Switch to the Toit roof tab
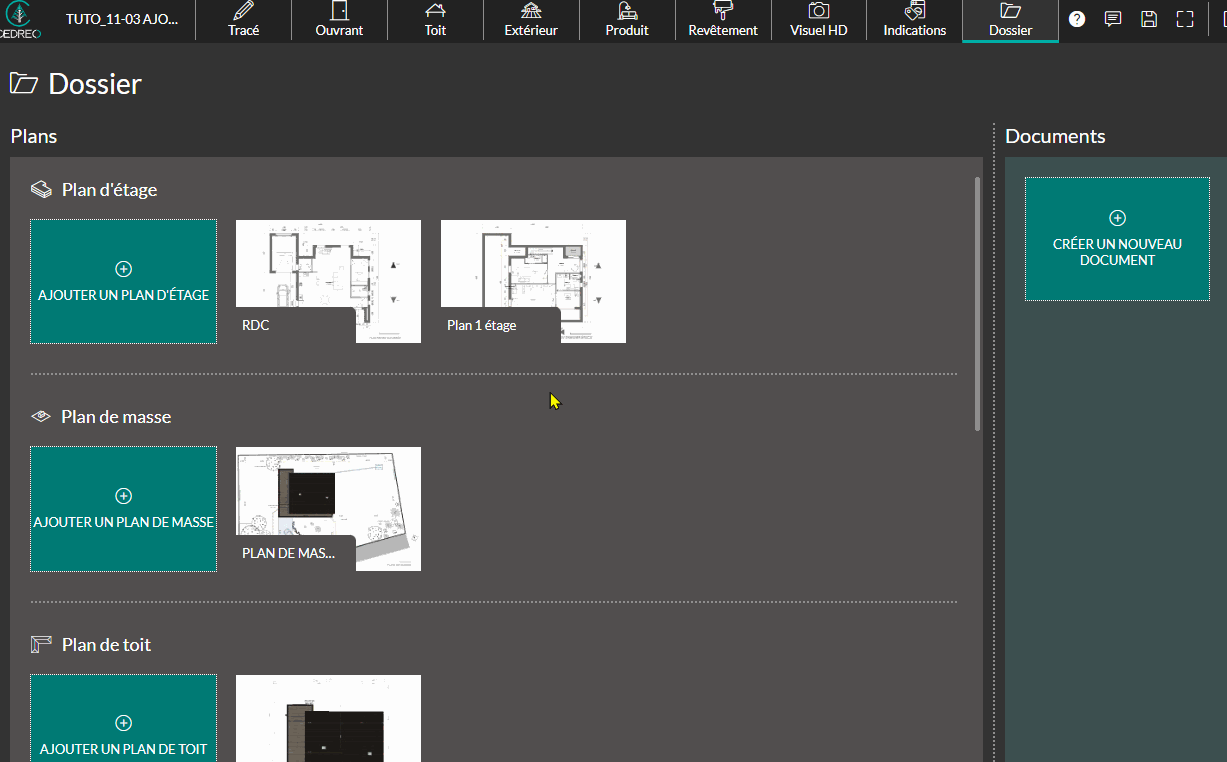The height and width of the screenshot is (762, 1227). (435, 20)
